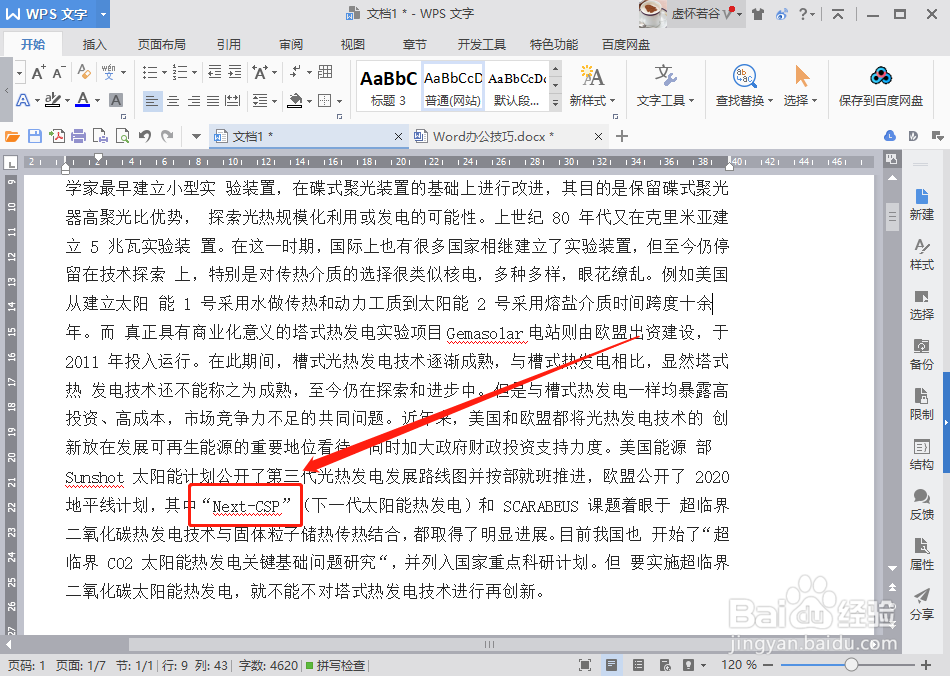Toggle character shading on text
This screenshot has height=676, width=950.
coord(116,100)
